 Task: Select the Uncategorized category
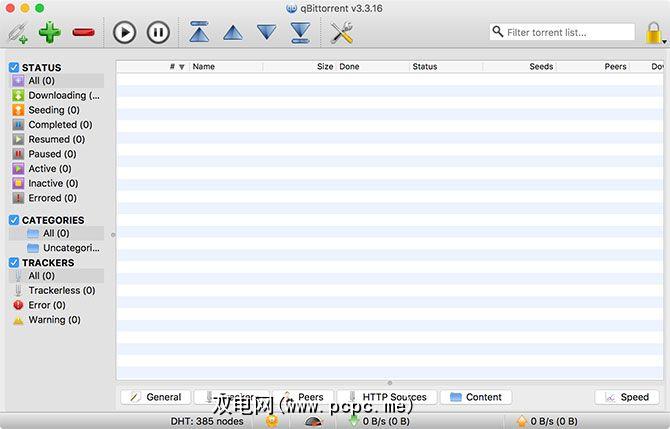56,248
